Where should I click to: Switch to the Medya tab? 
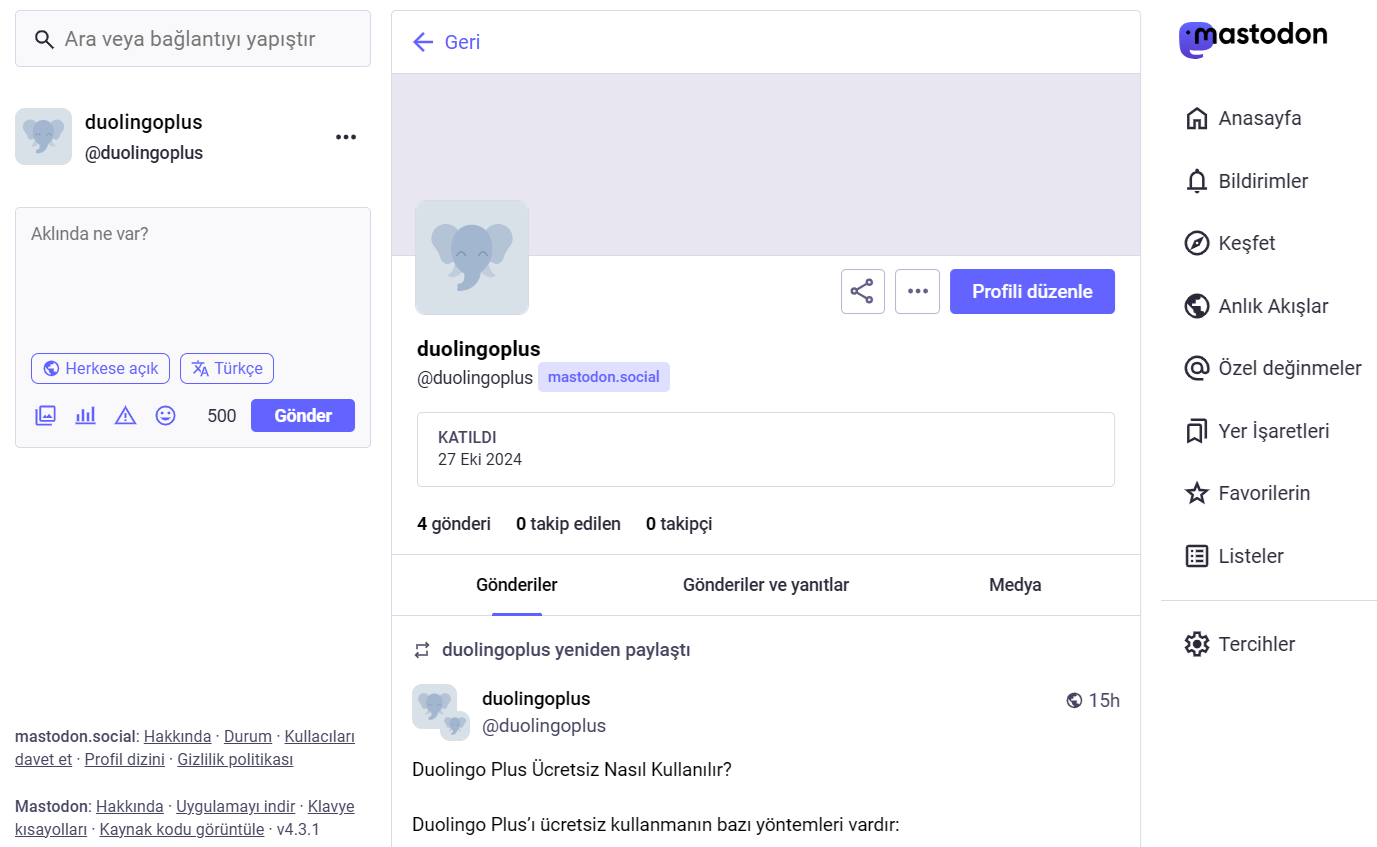pyautogui.click(x=1015, y=585)
